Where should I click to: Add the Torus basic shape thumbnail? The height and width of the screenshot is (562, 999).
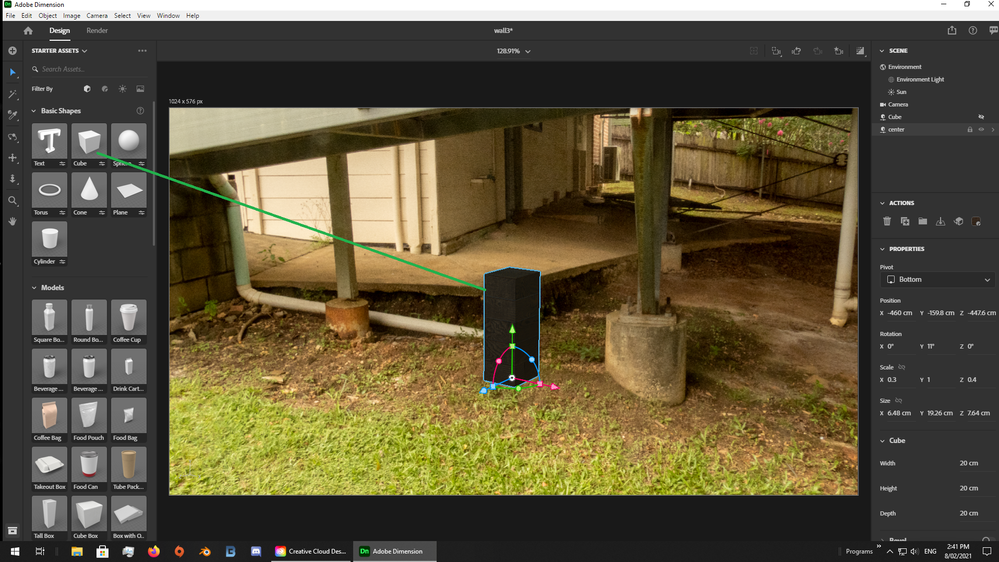point(49,190)
